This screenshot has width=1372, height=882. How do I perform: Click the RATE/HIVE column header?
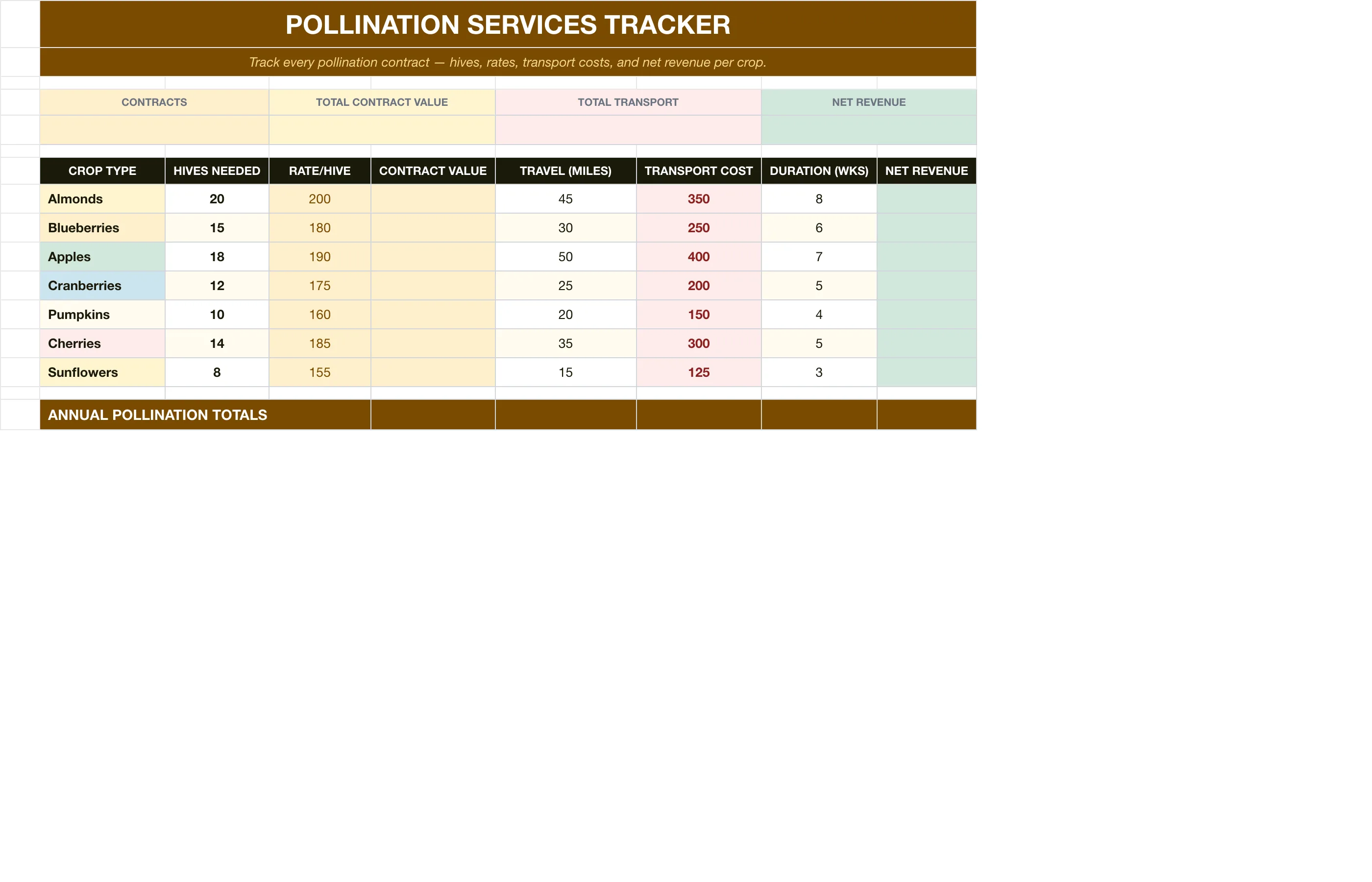pos(319,171)
